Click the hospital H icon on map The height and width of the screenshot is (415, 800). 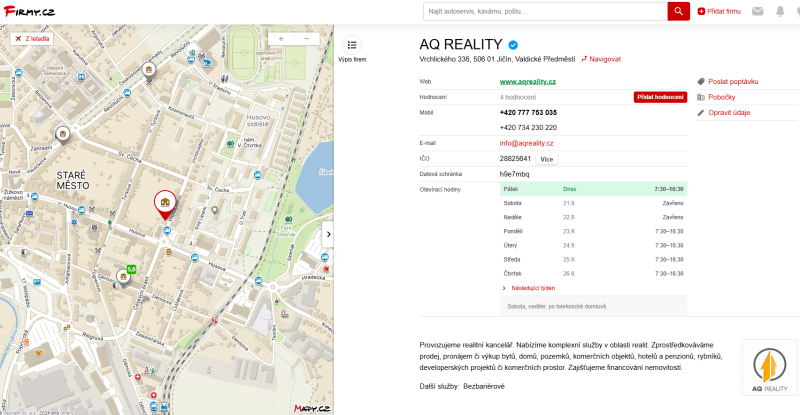point(81,77)
